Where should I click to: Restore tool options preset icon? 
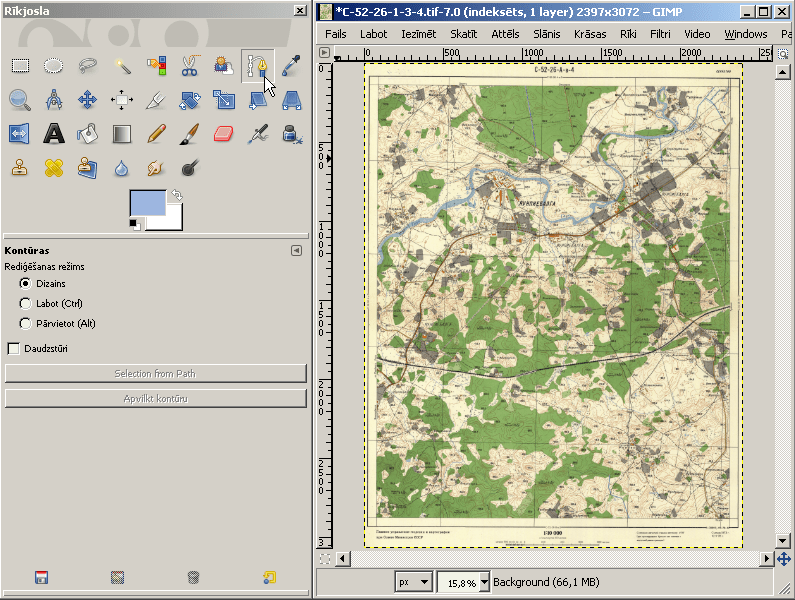pos(118,577)
